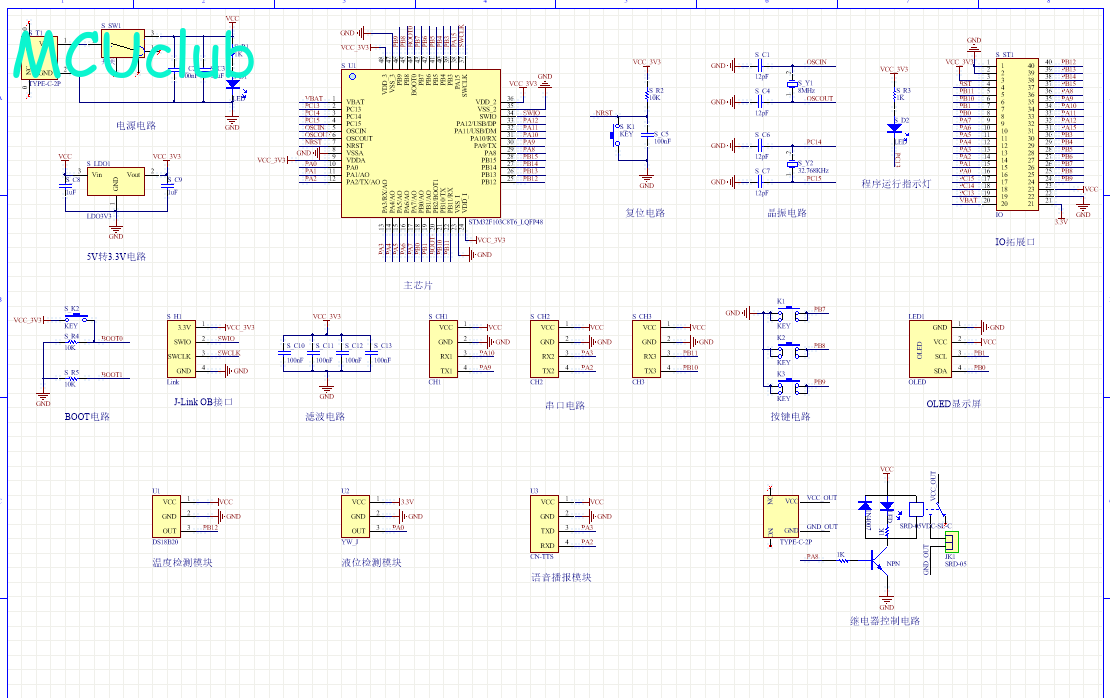Select the 语音播报模块 caption
Image resolution: width=1110 pixels, height=698 pixels.
pyautogui.click(x=561, y=578)
